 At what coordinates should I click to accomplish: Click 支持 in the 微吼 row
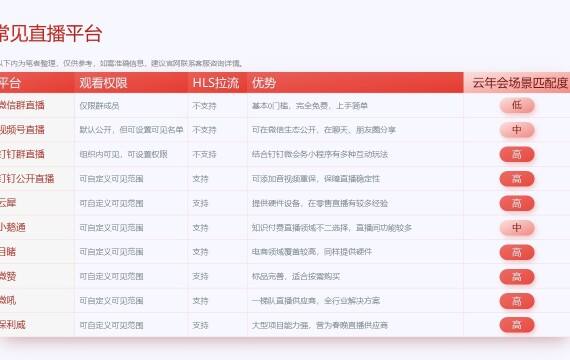point(200,301)
